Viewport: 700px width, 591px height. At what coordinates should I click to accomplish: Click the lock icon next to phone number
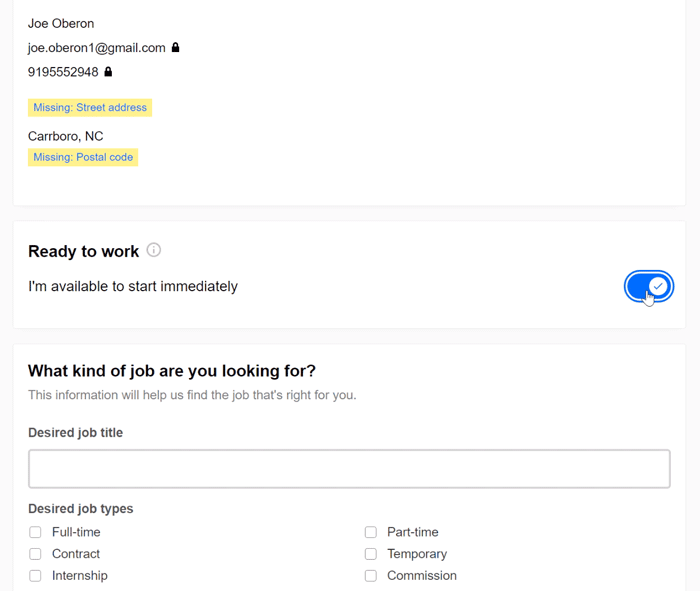coord(109,72)
